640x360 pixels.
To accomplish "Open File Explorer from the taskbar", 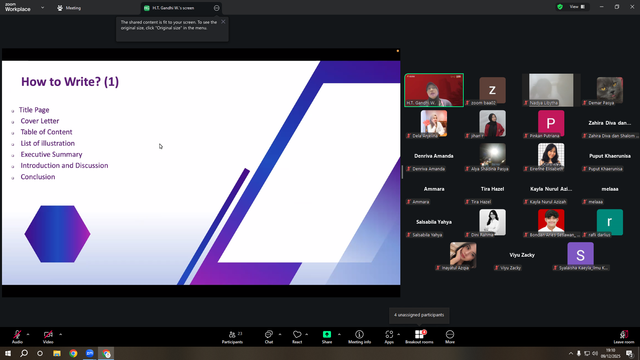I will pos(57,353).
